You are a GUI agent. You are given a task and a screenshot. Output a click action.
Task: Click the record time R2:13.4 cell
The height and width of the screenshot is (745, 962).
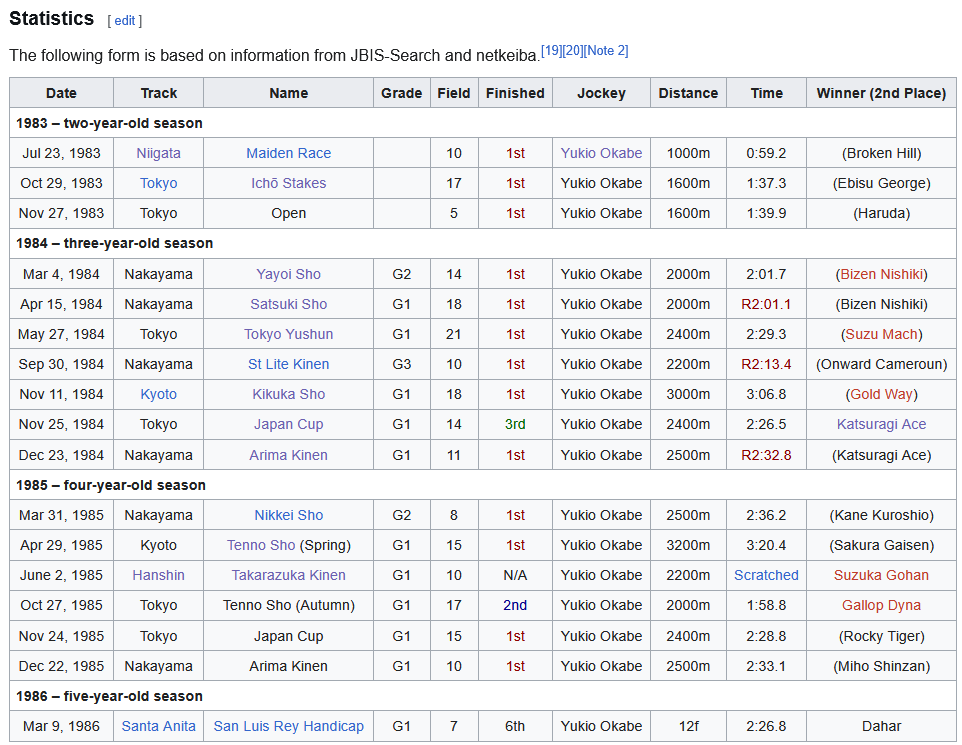[x=766, y=365]
